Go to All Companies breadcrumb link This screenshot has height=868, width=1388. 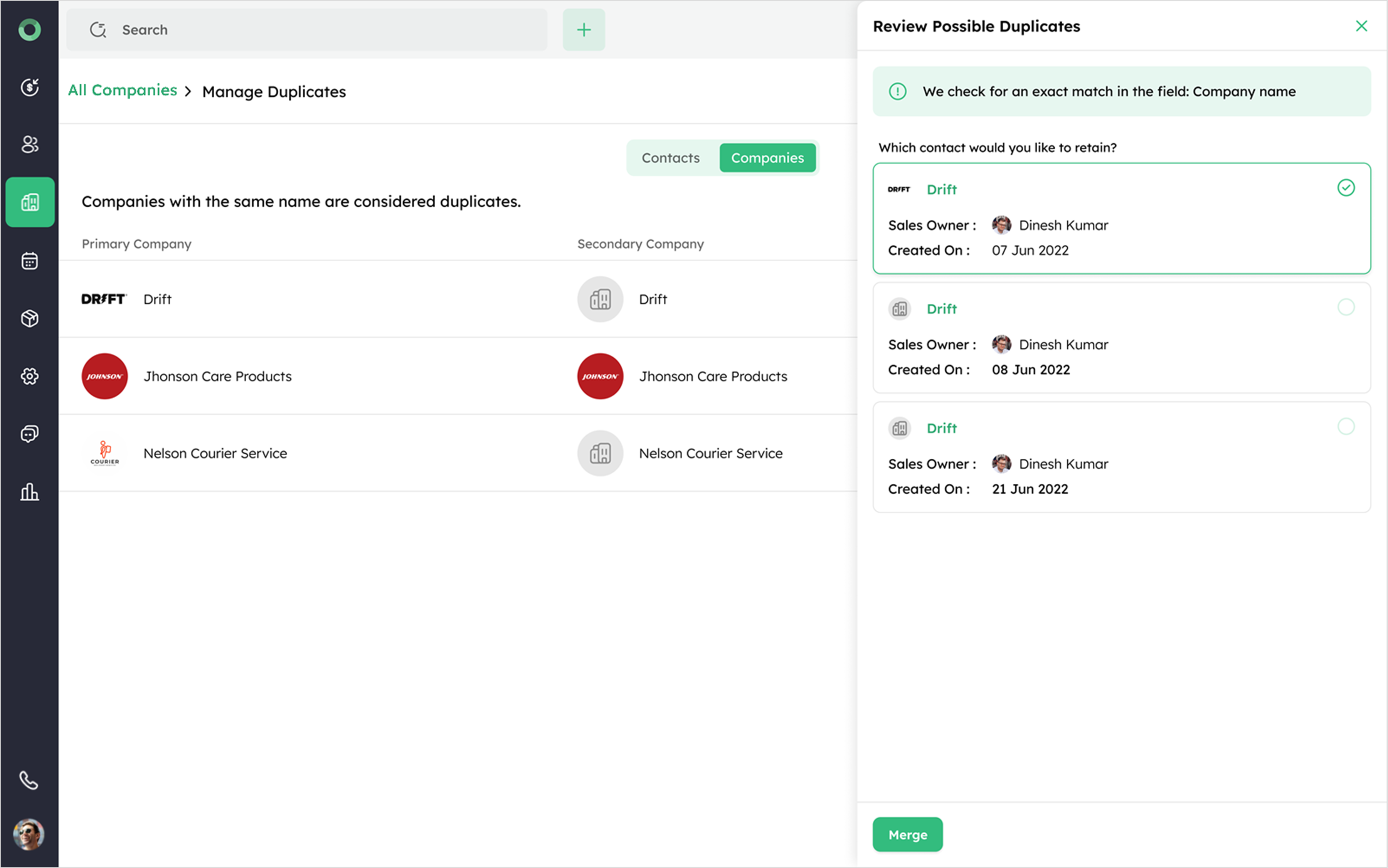pos(122,91)
